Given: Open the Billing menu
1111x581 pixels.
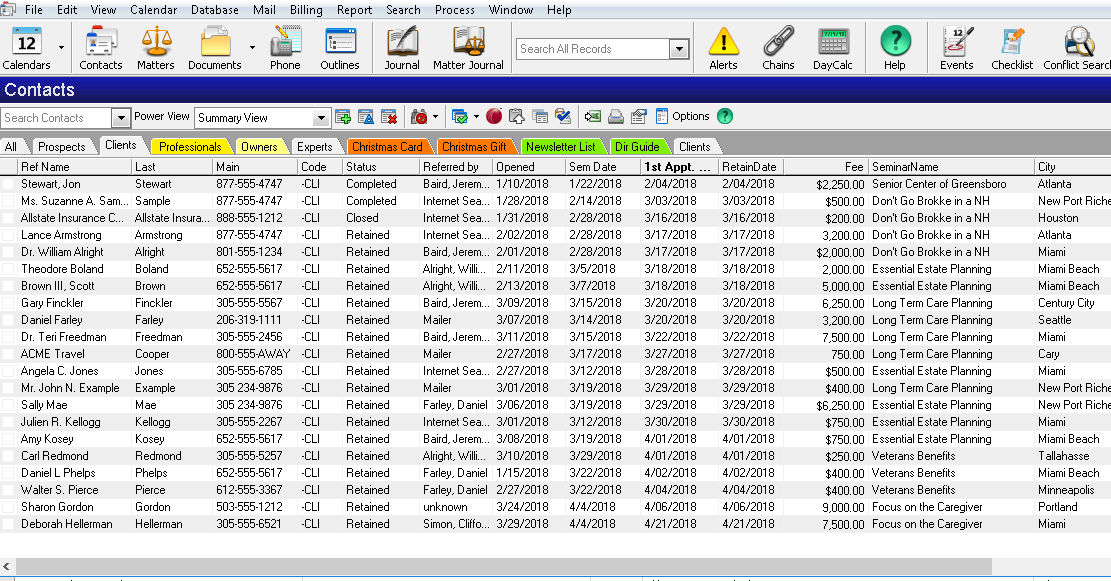Looking at the screenshot, I should 307,10.
